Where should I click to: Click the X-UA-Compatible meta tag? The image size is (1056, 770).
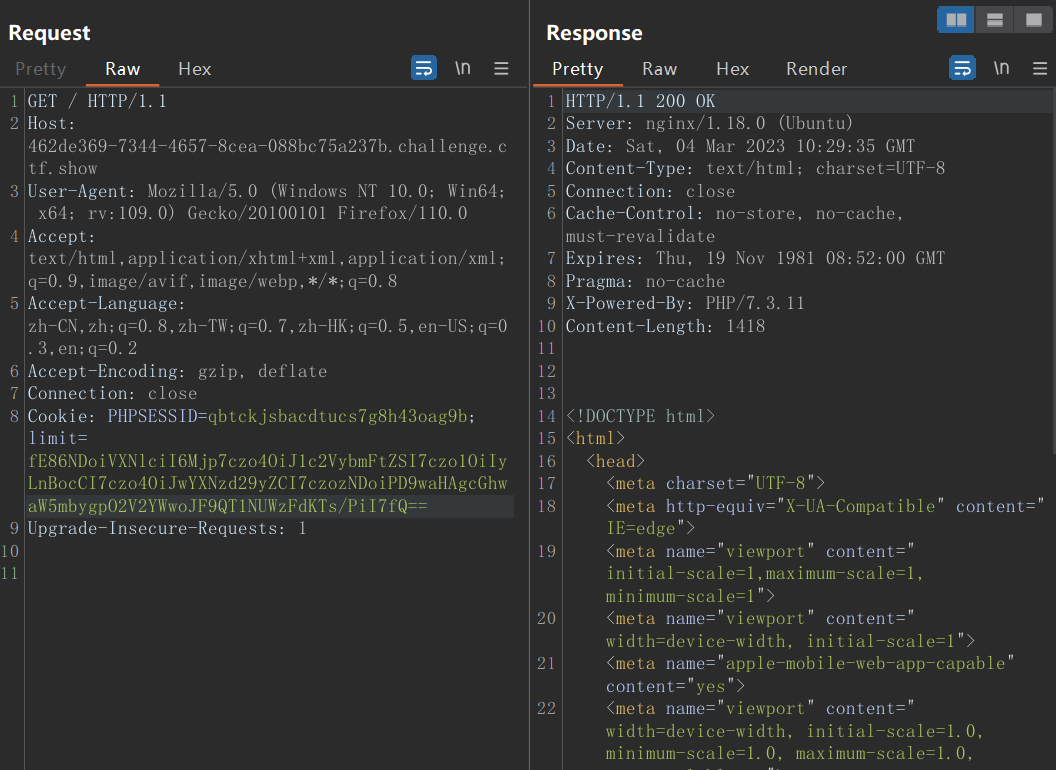[x=825, y=517]
